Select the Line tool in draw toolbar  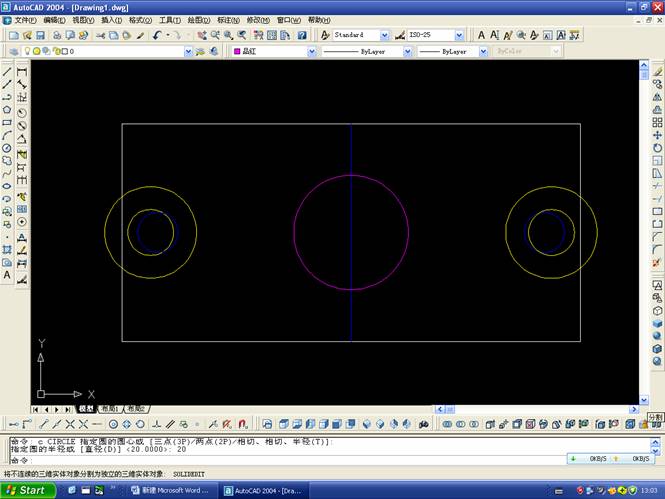pyautogui.click(x=7, y=72)
